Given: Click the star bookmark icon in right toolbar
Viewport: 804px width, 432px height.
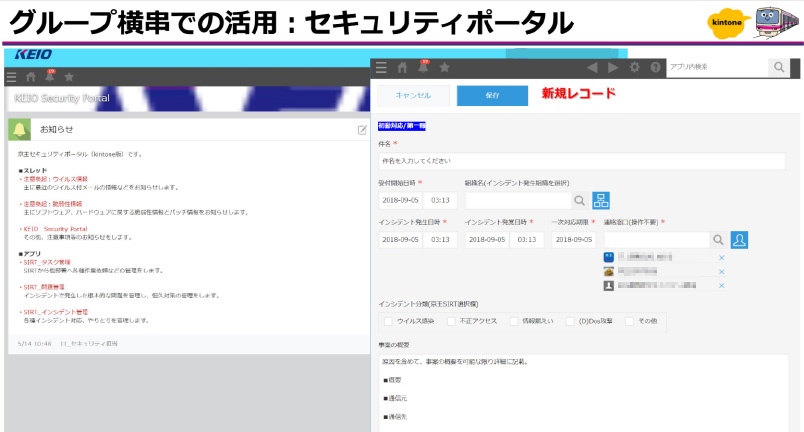Looking at the screenshot, I should 444,67.
